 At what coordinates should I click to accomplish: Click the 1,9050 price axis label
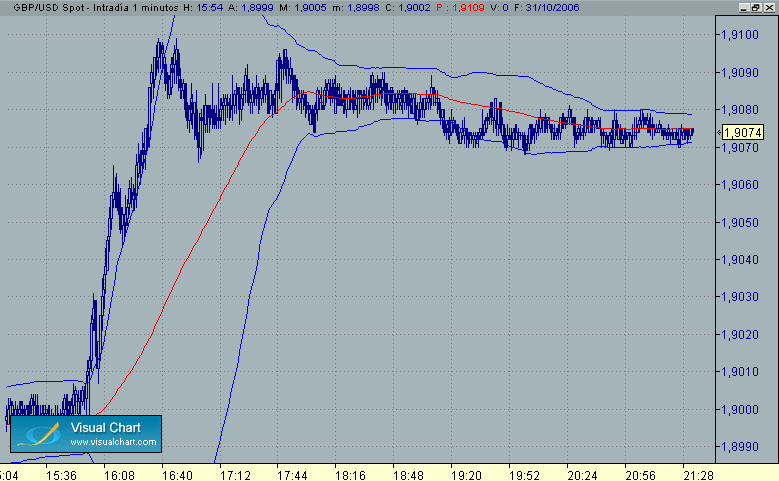(x=740, y=223)
